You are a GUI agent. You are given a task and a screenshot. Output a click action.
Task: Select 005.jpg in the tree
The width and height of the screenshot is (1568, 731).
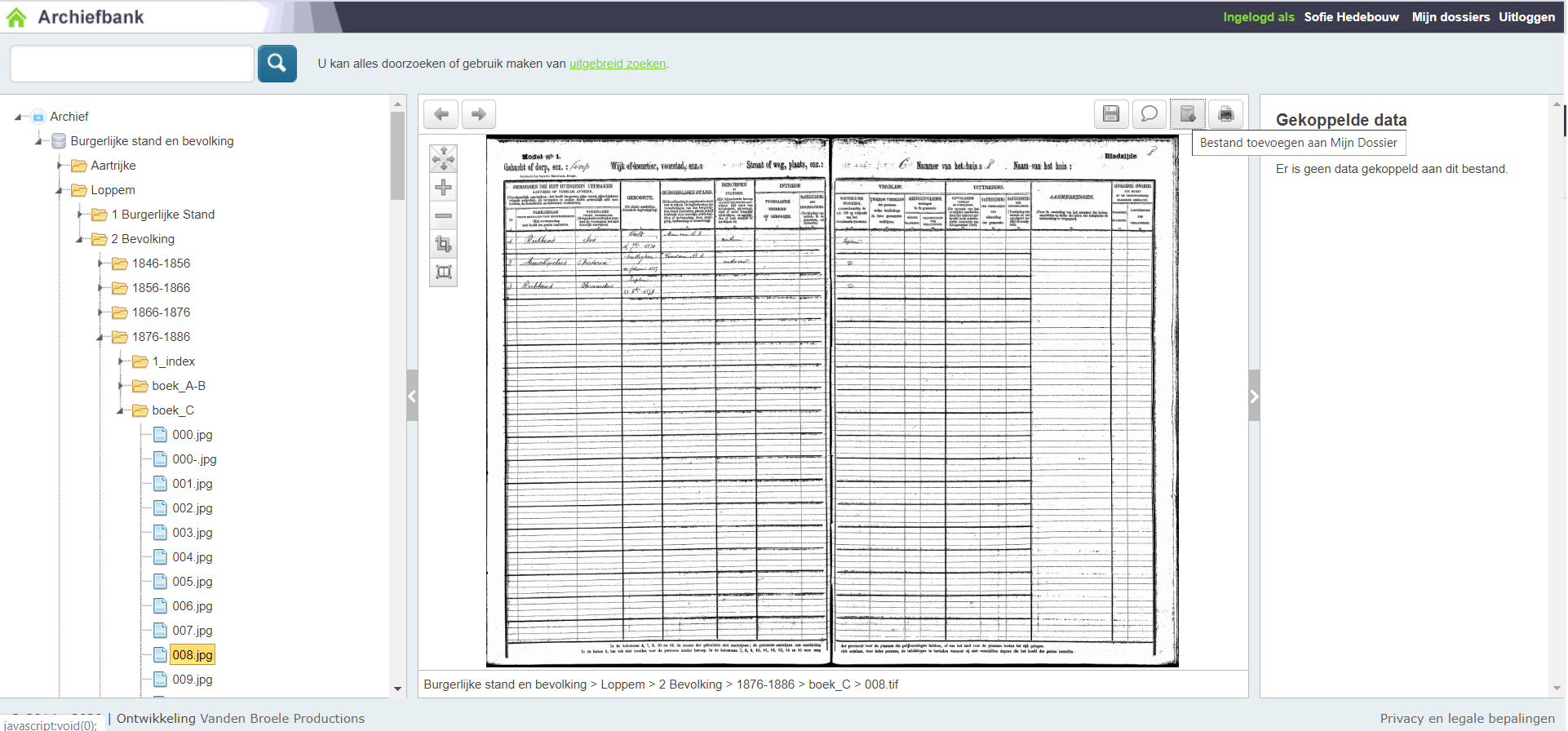pyautogui.click(x=193, y=582)
